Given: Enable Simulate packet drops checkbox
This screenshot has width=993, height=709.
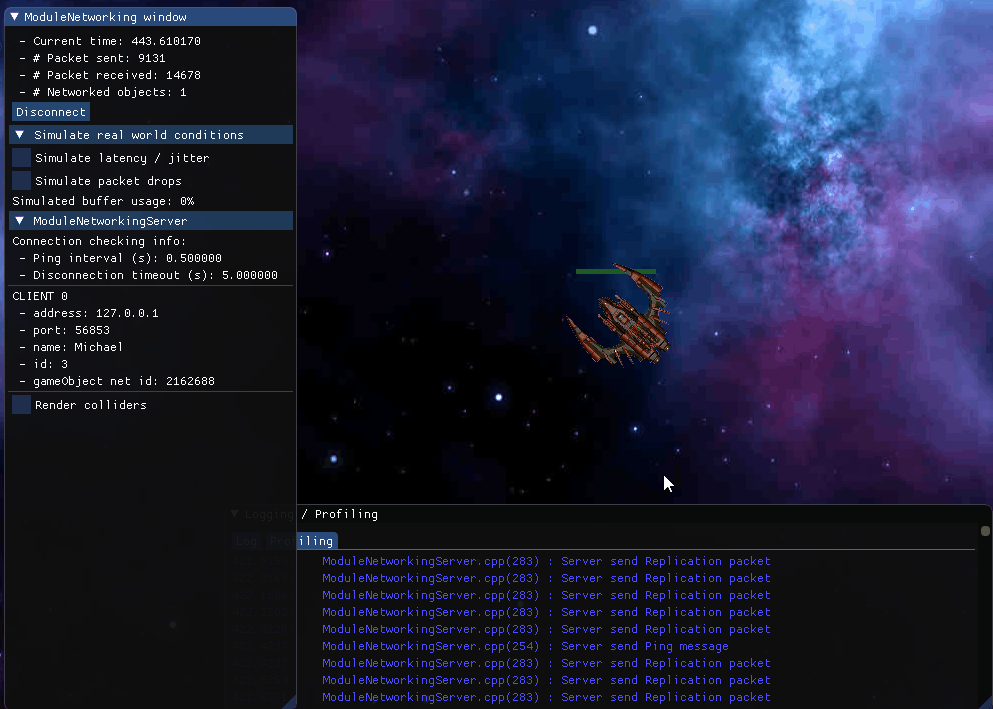Looking at the screenshot, I should [21, 181].
